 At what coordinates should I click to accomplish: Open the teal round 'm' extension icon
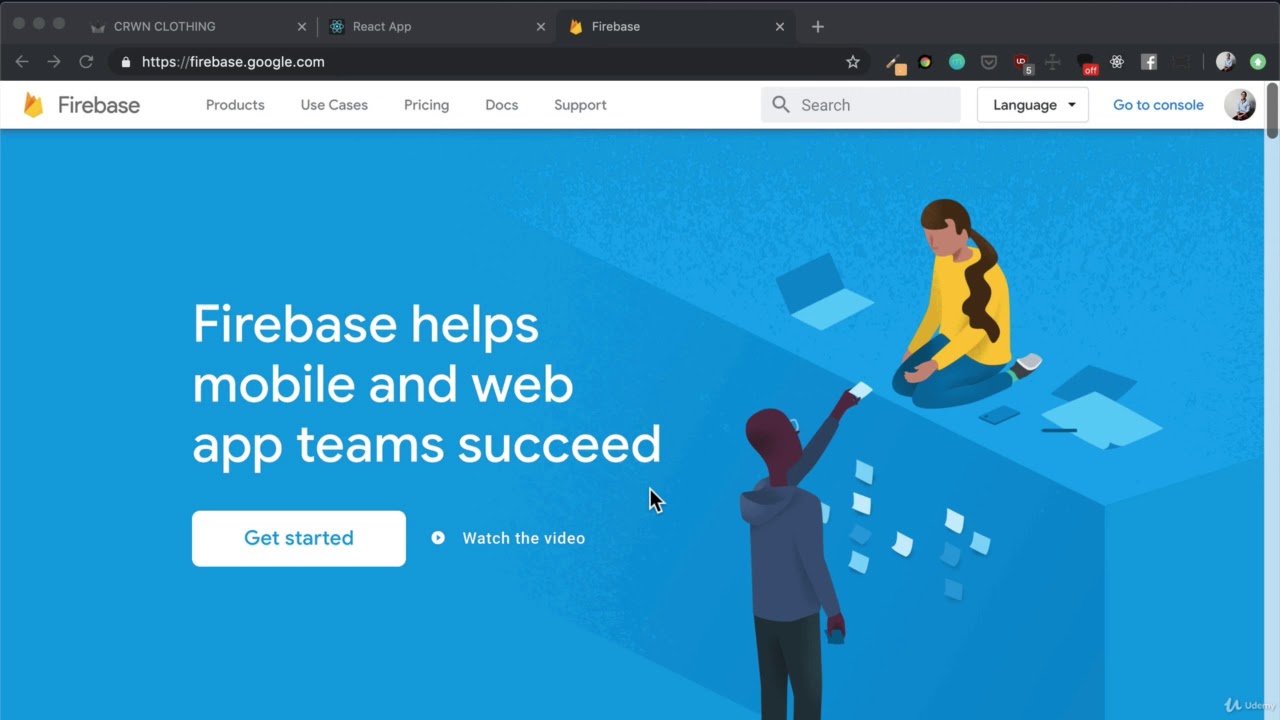pyautogui.click(x=957, y=62)
